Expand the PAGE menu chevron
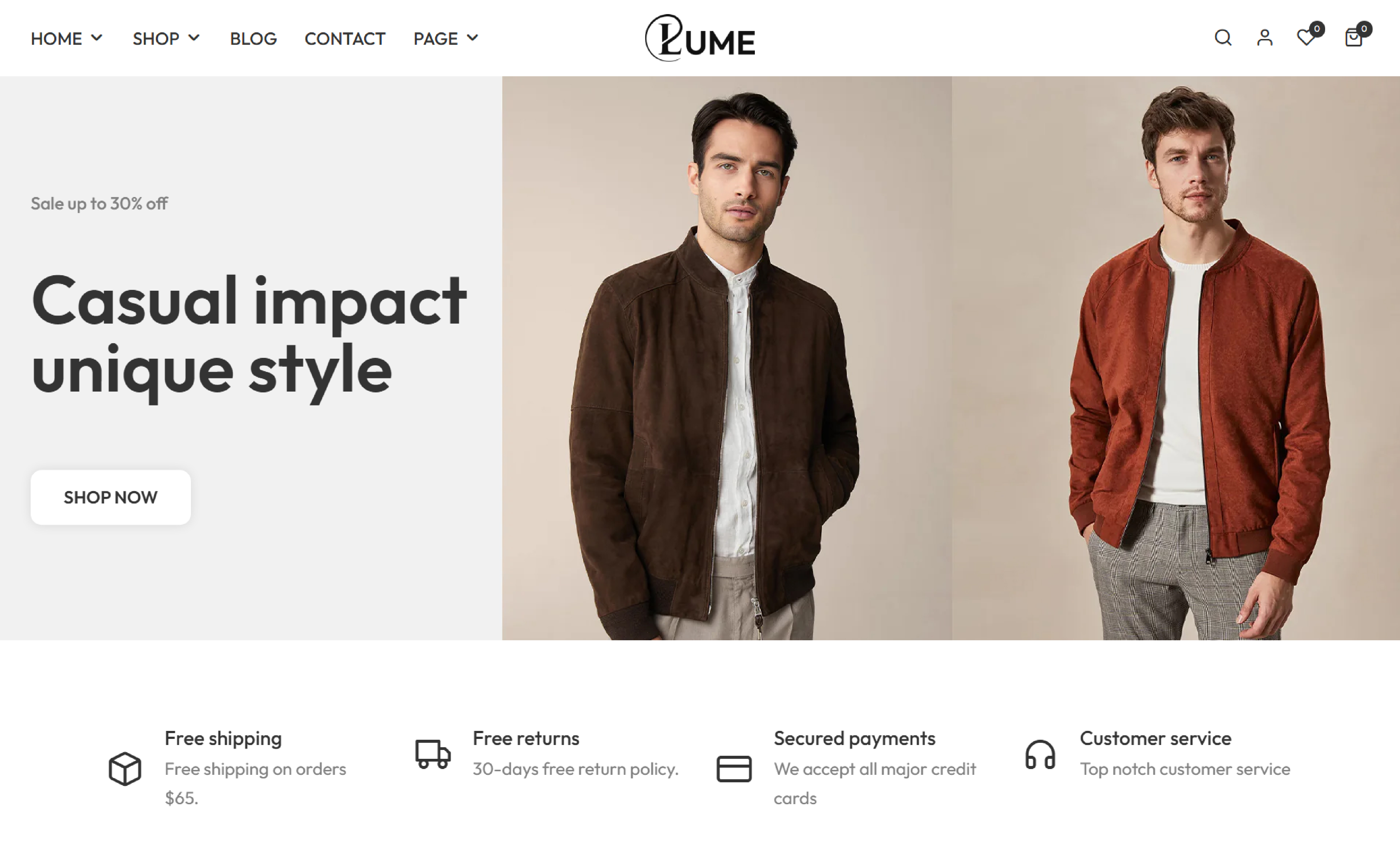Screen dimensions: 1400x850 click(x=472, y=38)
